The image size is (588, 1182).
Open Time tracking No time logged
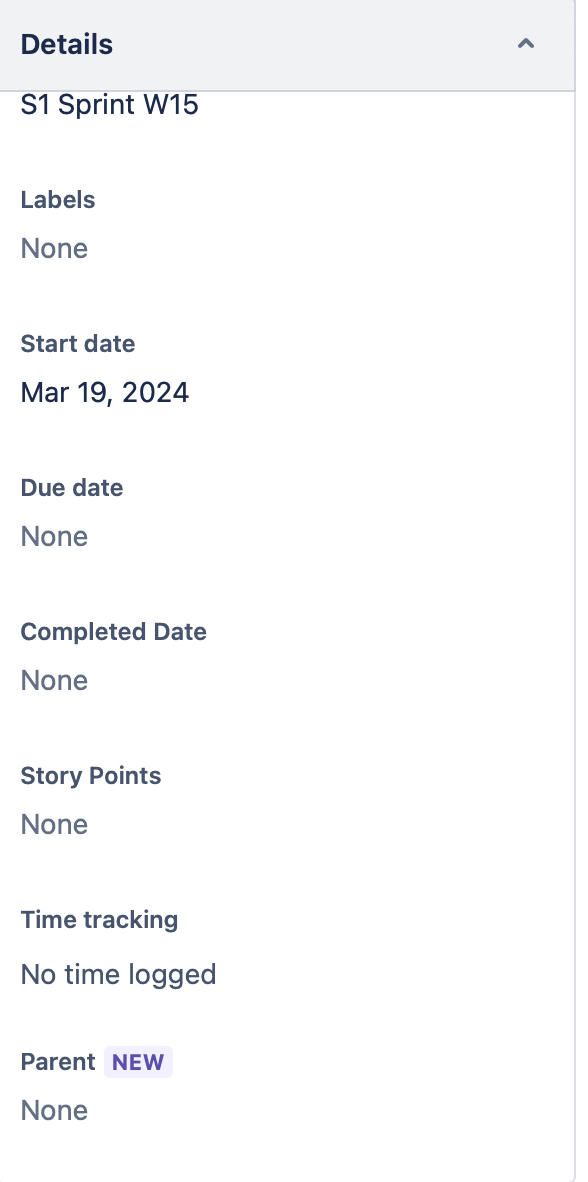(118, 974)
